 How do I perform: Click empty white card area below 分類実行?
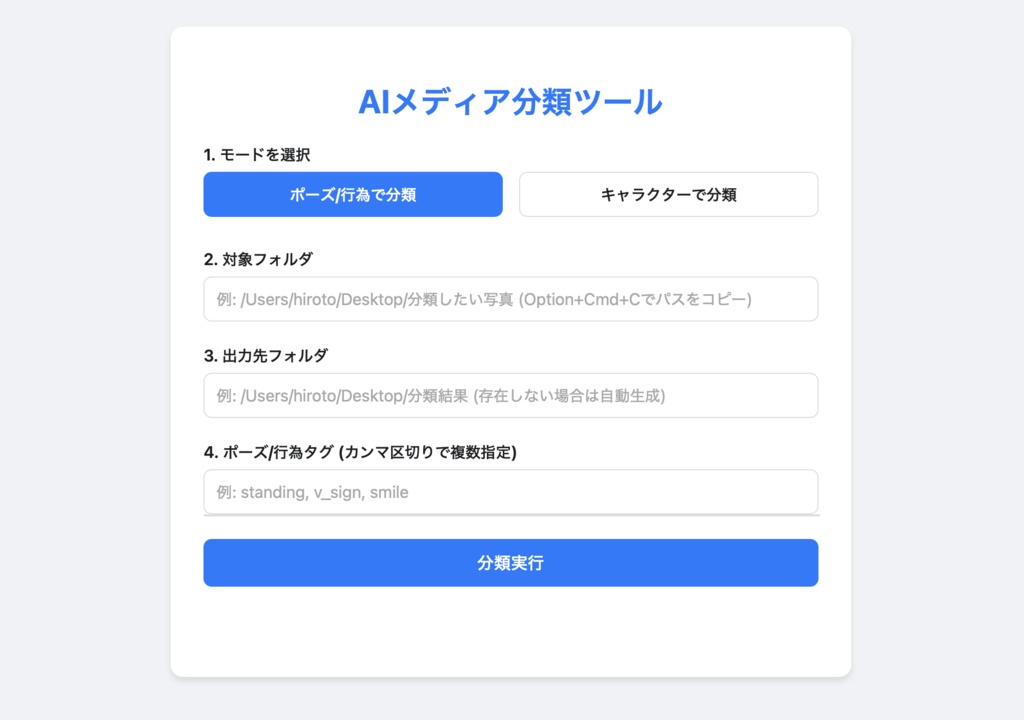510,630
